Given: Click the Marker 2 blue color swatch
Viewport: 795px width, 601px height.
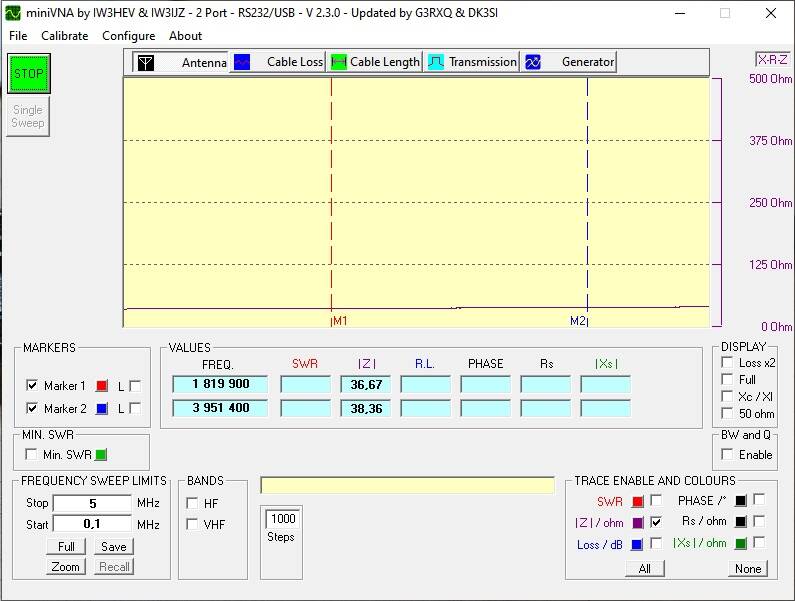Looking at the screenshot, I should click(102, 408).
